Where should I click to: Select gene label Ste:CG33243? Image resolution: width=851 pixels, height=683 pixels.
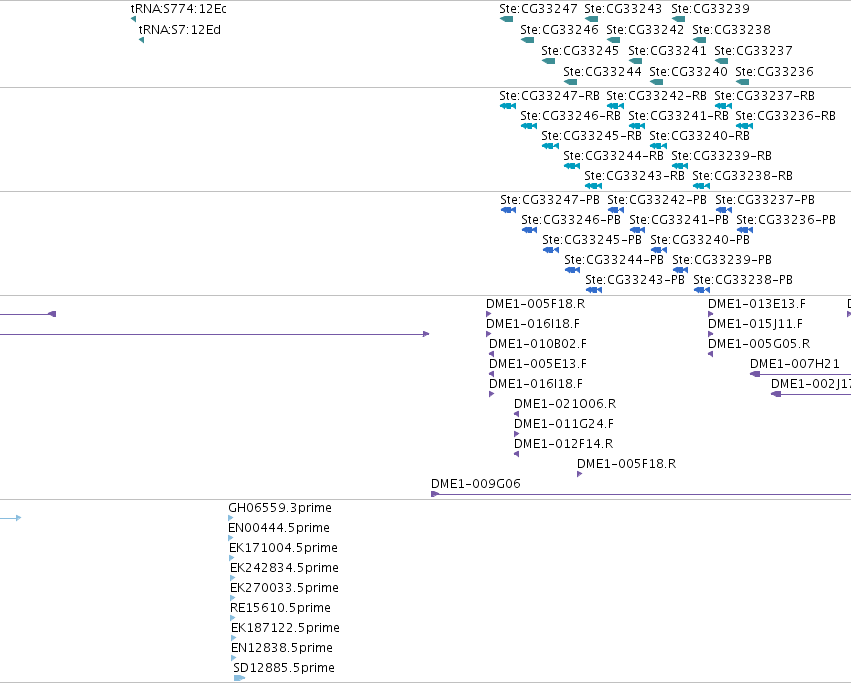[x=623, y=9]
